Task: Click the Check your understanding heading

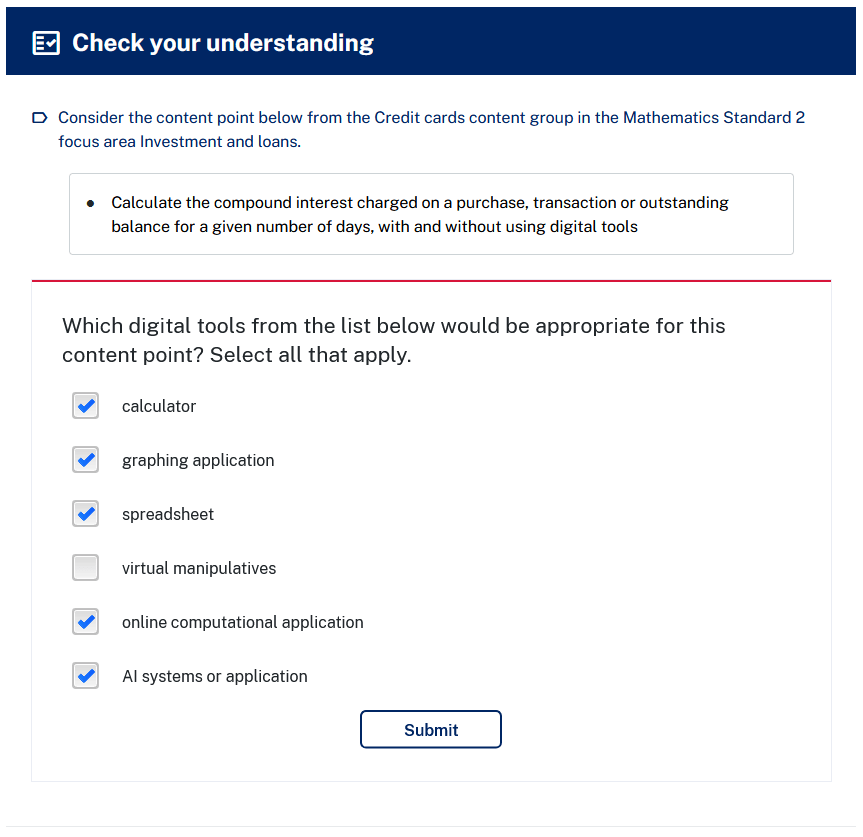Action: [x=223, y=43]
